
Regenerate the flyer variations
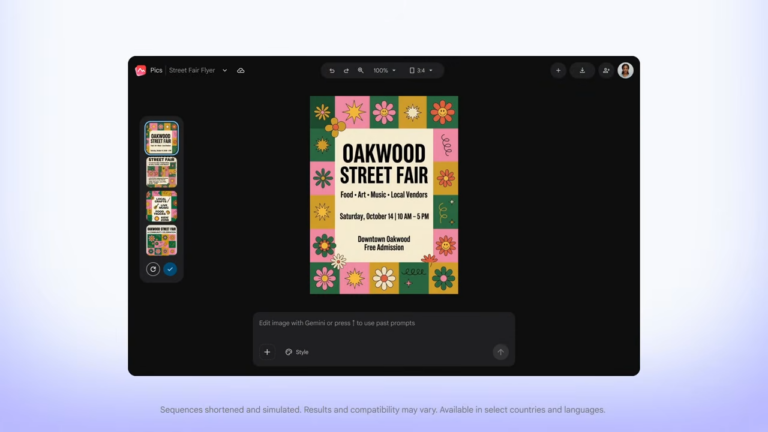pyautogui.click(x=153, y=269)
